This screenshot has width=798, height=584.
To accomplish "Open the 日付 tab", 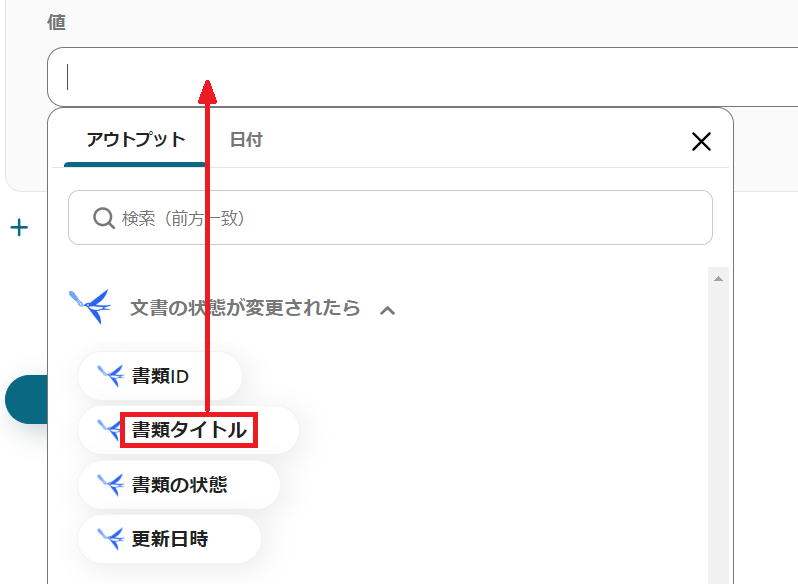I will point(246,140).
